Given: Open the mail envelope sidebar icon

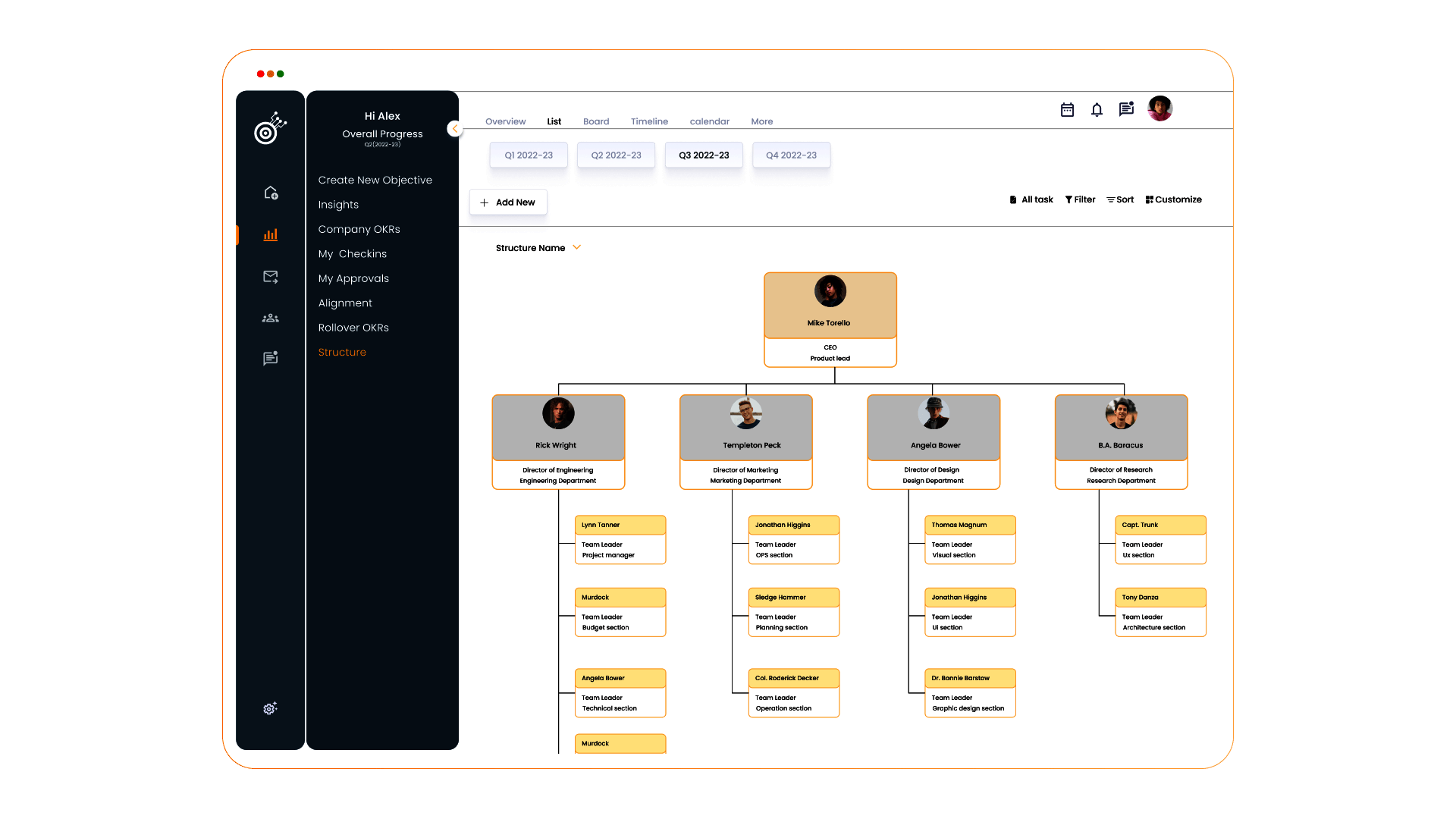Looking at the screenshot, I should click(x=271, y=277).
